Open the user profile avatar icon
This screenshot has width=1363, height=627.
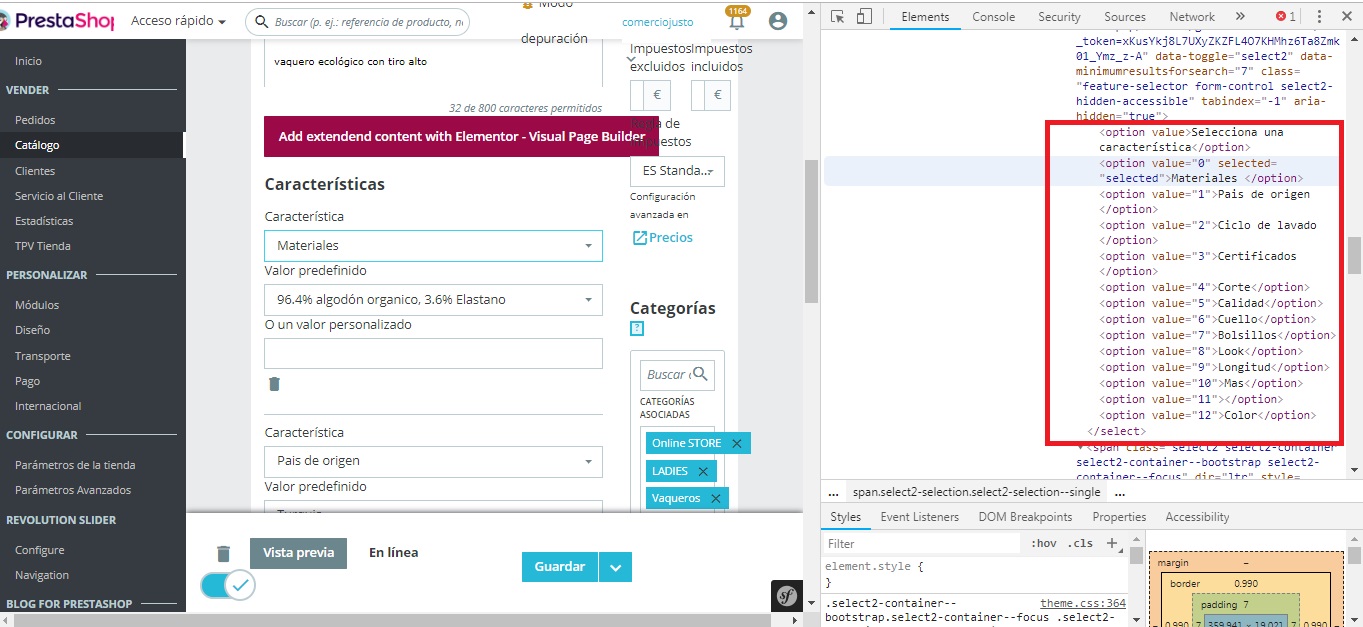click(x=778, y=21)
